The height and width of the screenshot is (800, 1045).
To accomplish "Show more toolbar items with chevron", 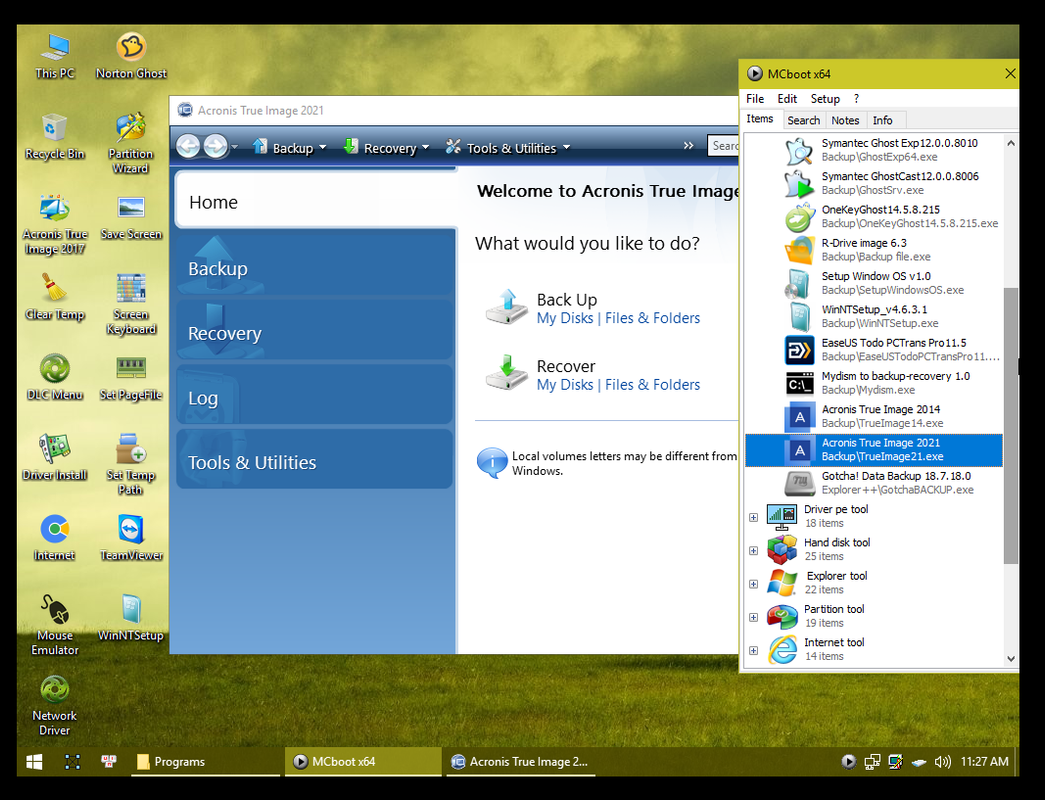I will coord(688,146).
